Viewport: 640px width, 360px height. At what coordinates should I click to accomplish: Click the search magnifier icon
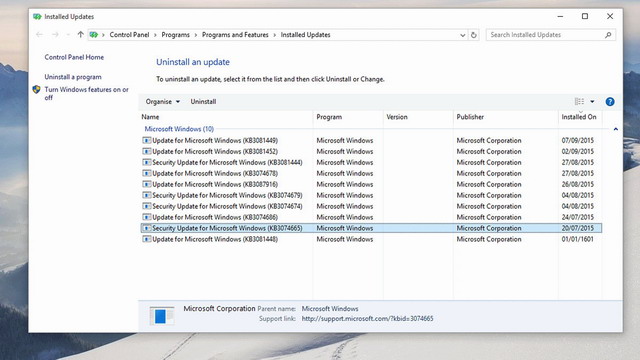pyautogui.click(x=608, y=35)
